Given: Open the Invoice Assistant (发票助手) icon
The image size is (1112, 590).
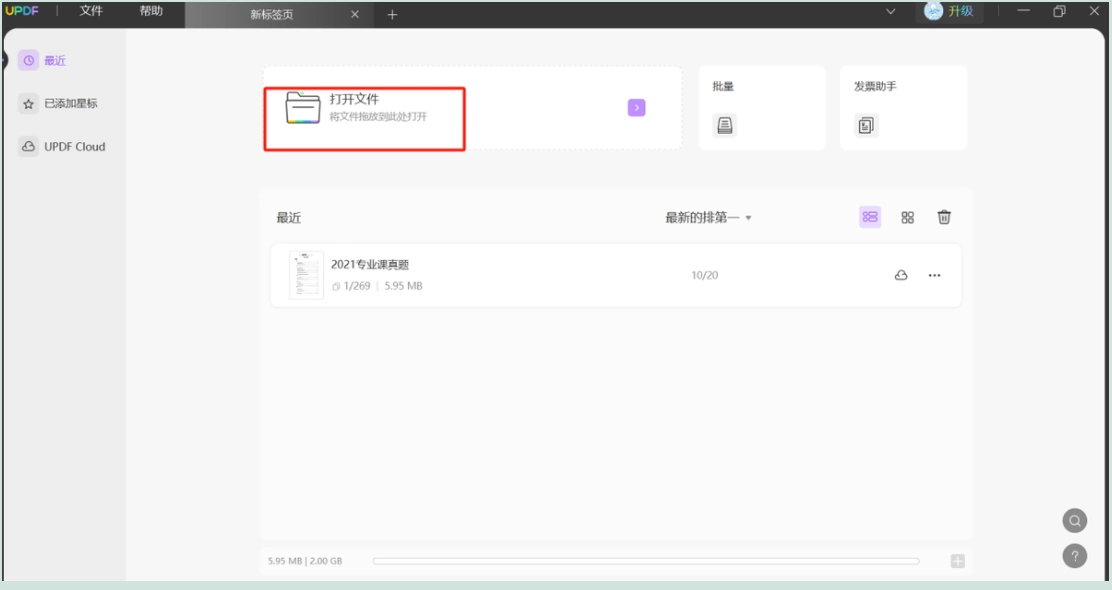Looking at the screenshot, I should pyautogui.click(x=866, y=126).
